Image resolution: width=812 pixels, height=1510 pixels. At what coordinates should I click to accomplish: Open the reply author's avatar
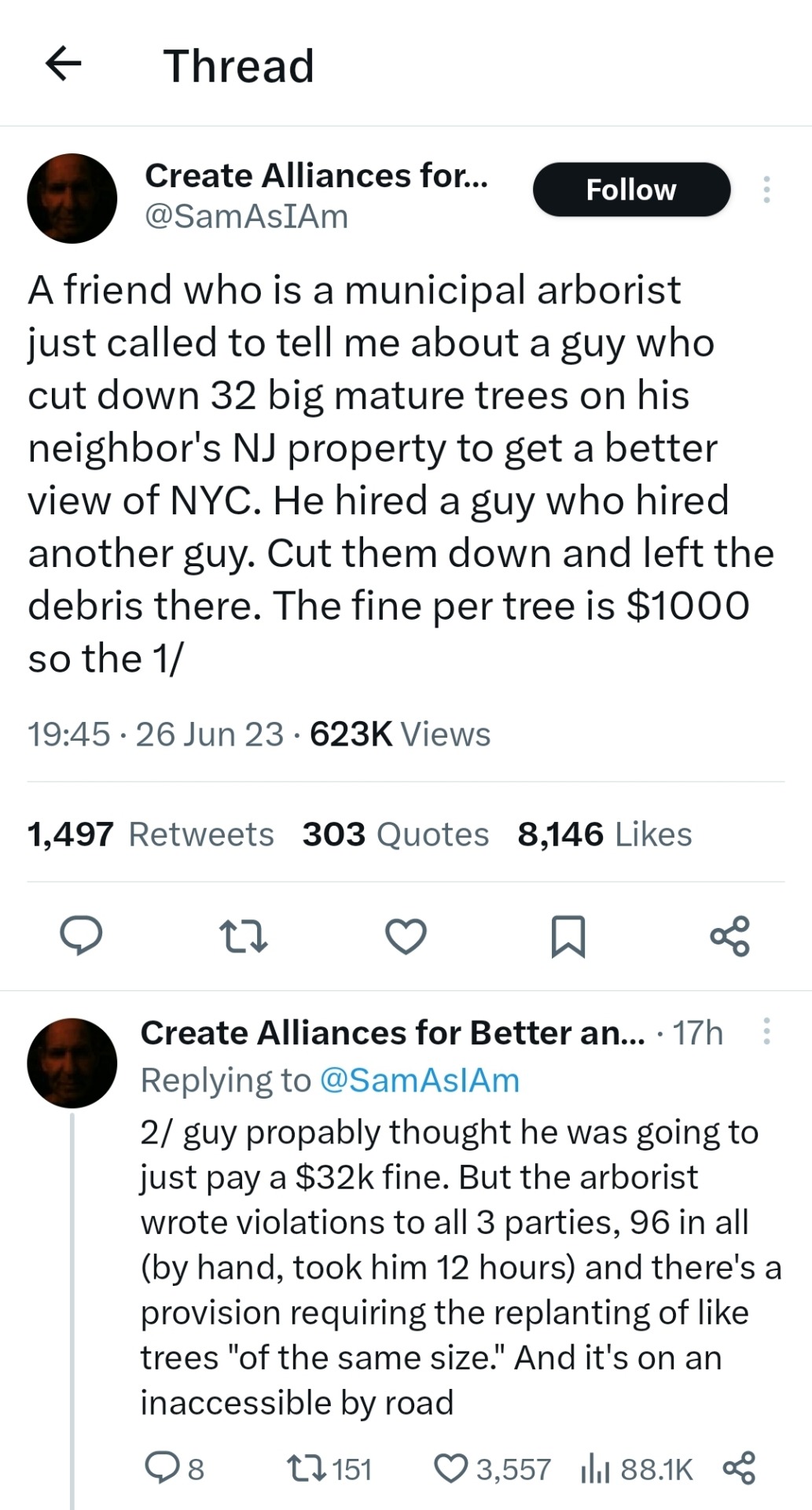click(72, 1063)
